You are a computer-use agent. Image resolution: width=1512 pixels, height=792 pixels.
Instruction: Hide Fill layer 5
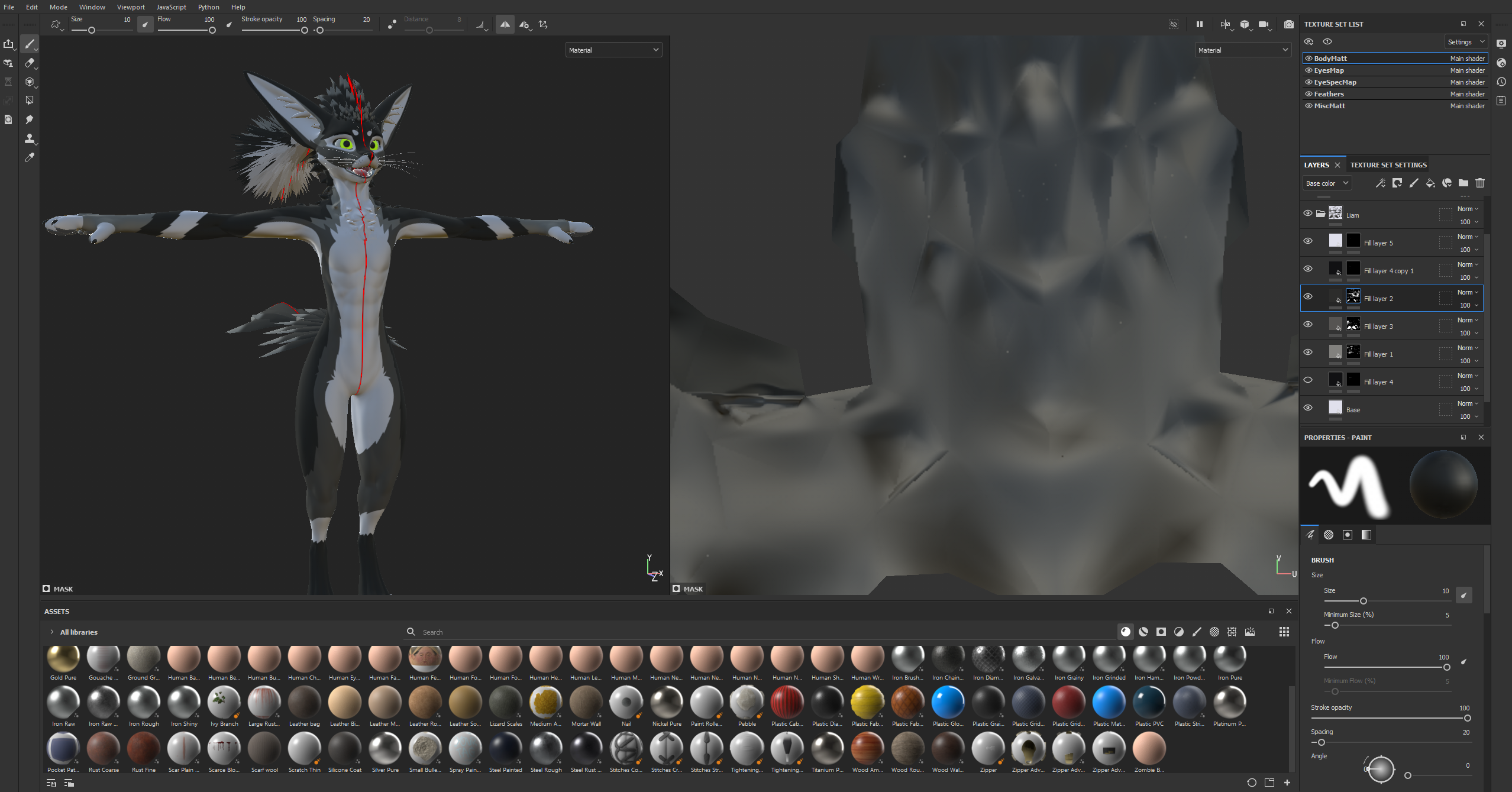(x=1308, y=241)
